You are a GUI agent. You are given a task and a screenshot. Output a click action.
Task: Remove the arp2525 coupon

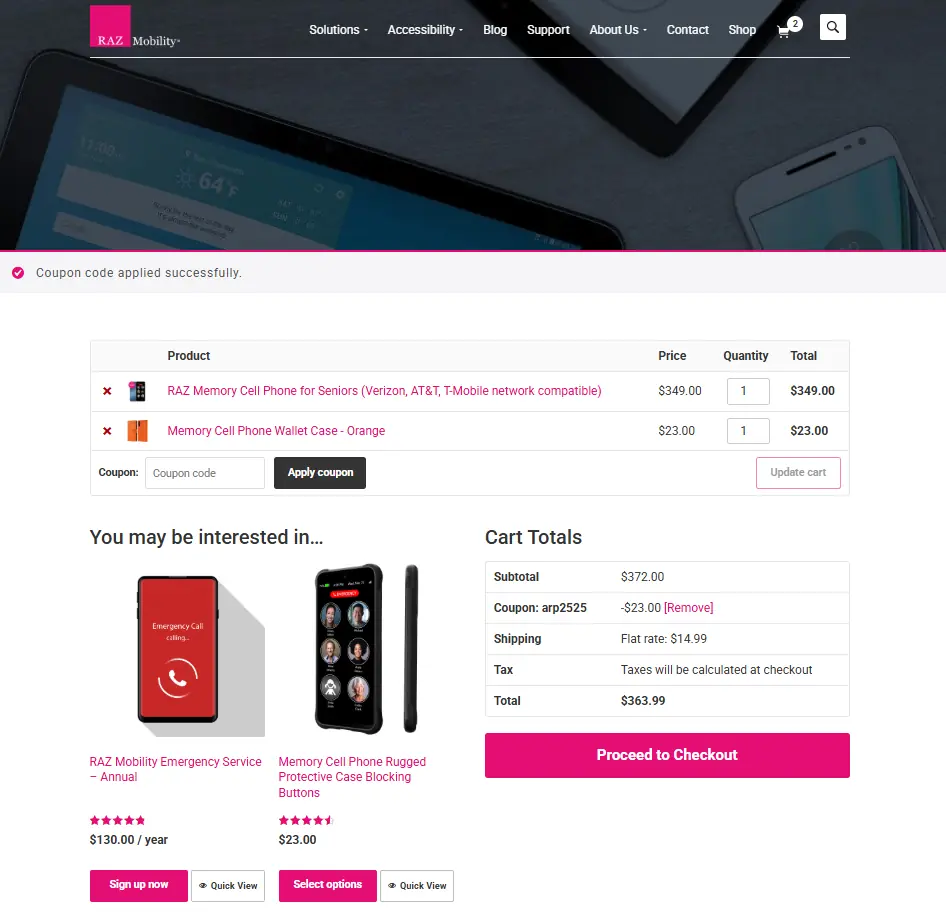pos(688,608)
